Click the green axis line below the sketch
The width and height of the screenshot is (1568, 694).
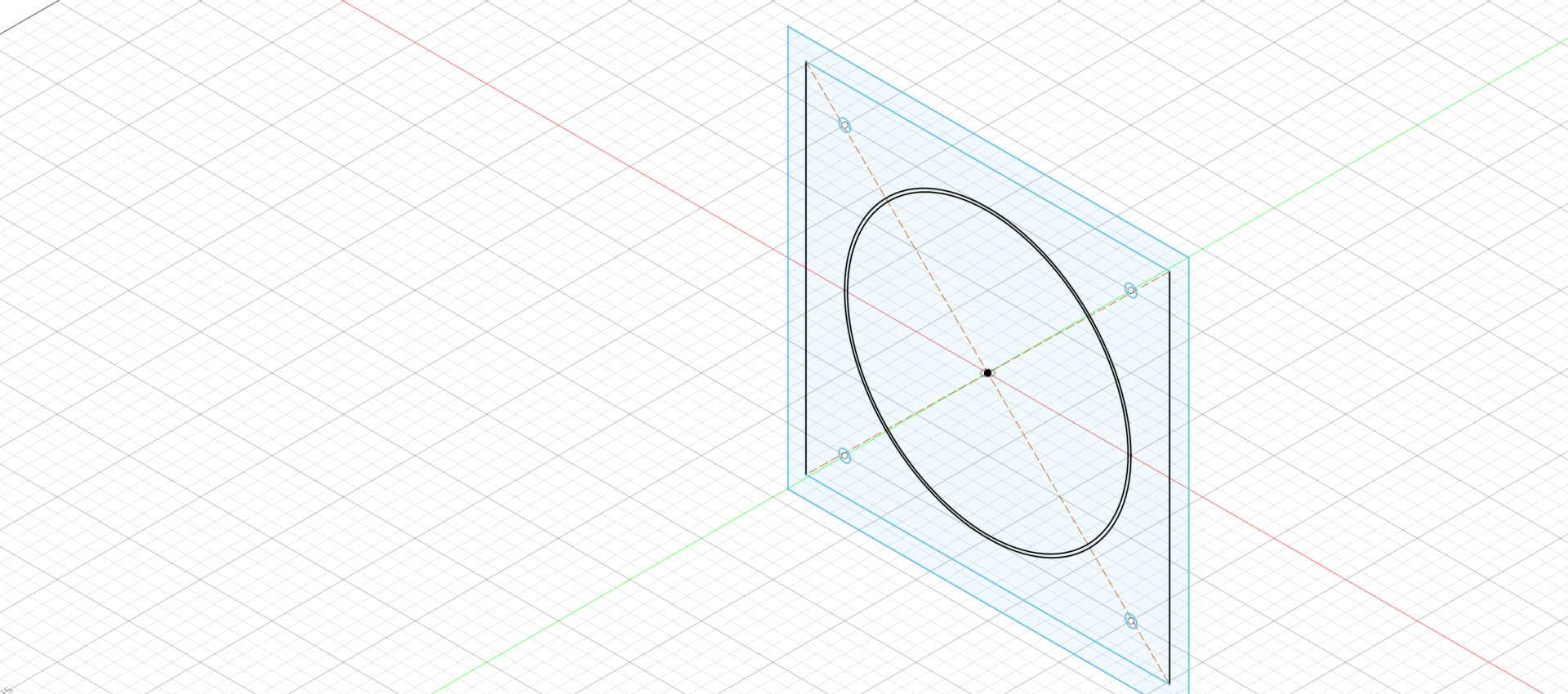coord(612,589)
